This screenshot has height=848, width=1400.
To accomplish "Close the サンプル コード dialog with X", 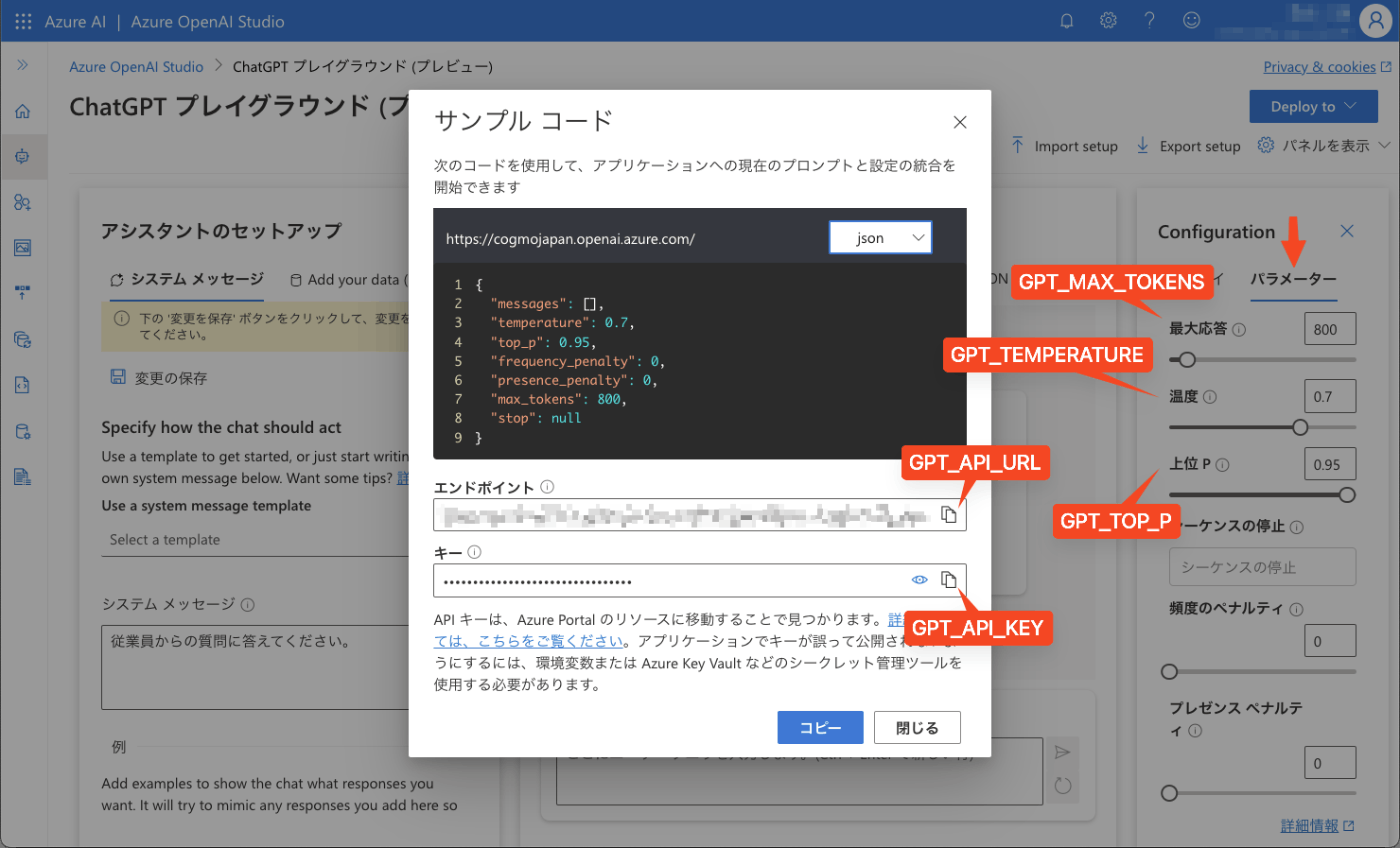I will click(960, 122).
